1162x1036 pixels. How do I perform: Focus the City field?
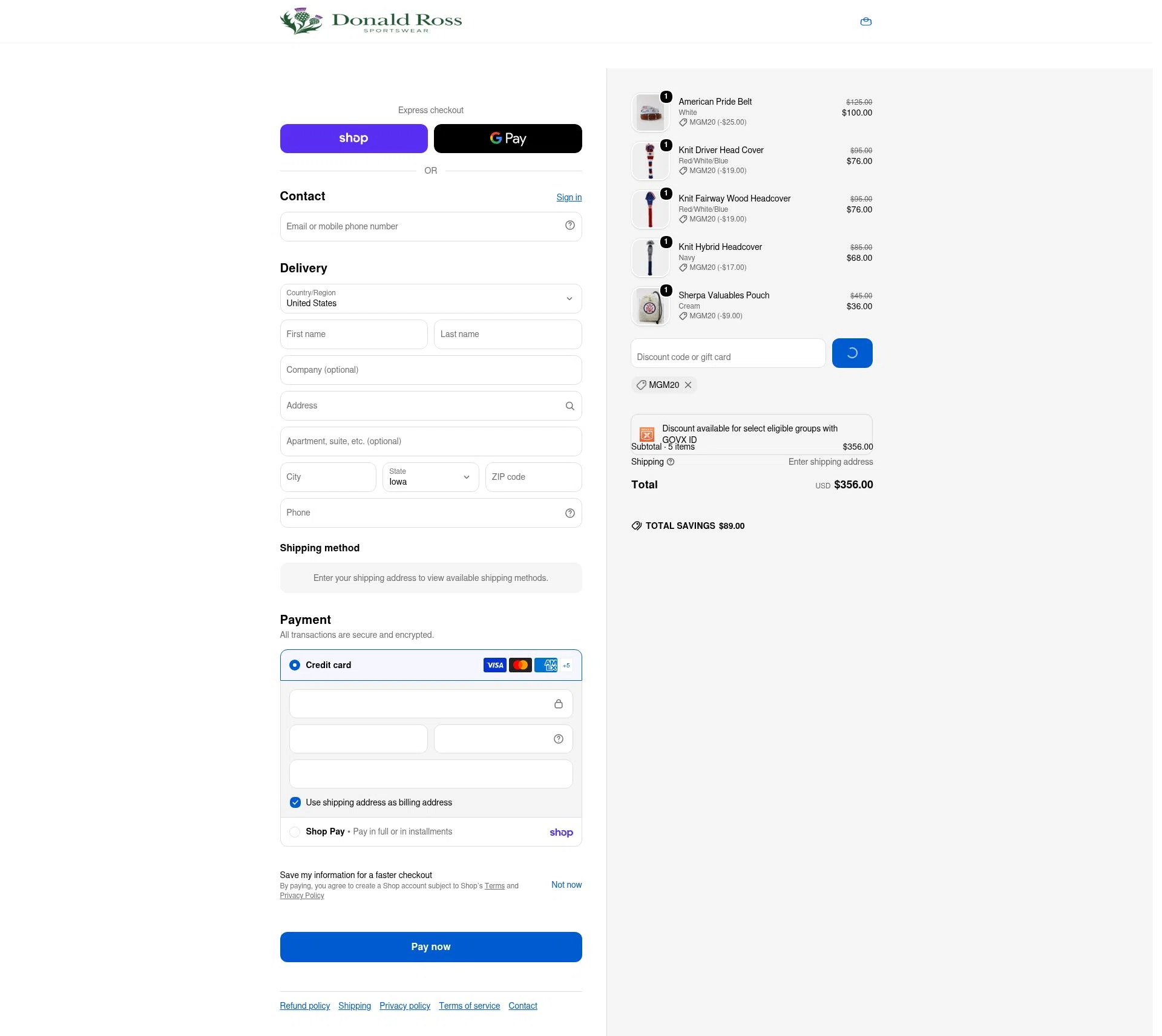tap(328, 477)
